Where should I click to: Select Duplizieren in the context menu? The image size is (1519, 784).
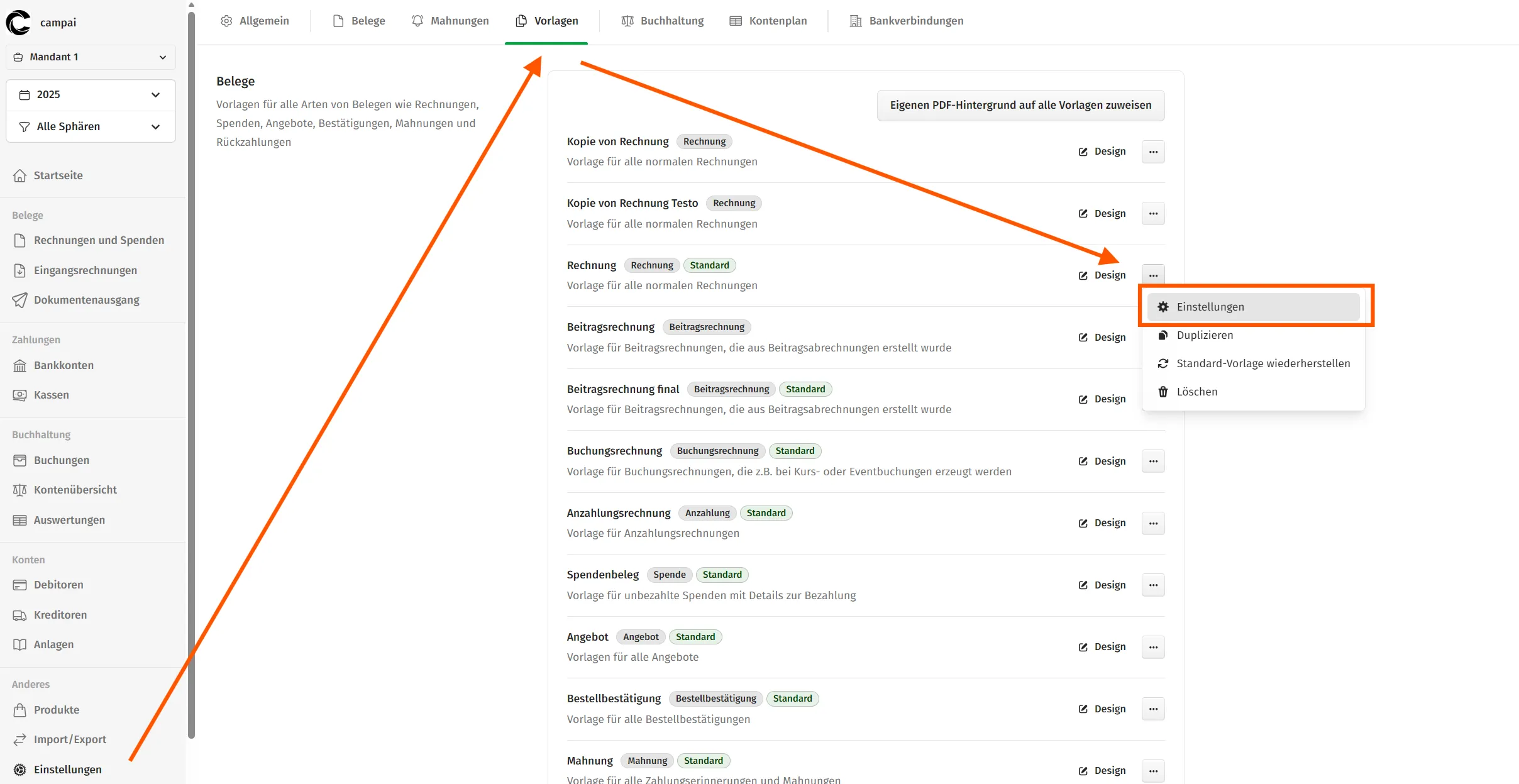[1205, 335]
